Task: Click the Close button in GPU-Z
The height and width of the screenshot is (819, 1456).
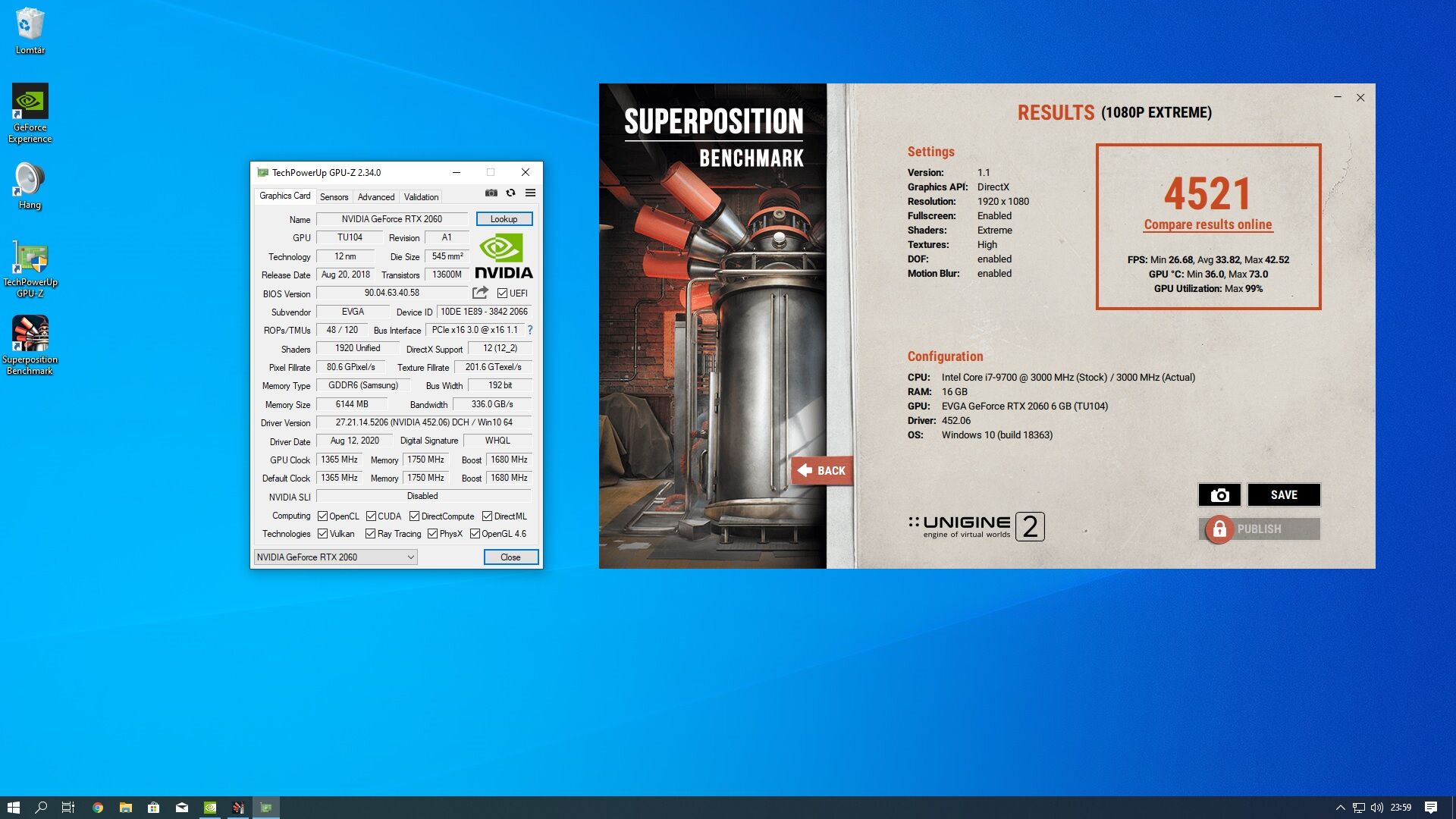Action: pyautogui.click(x=510, y=557)
